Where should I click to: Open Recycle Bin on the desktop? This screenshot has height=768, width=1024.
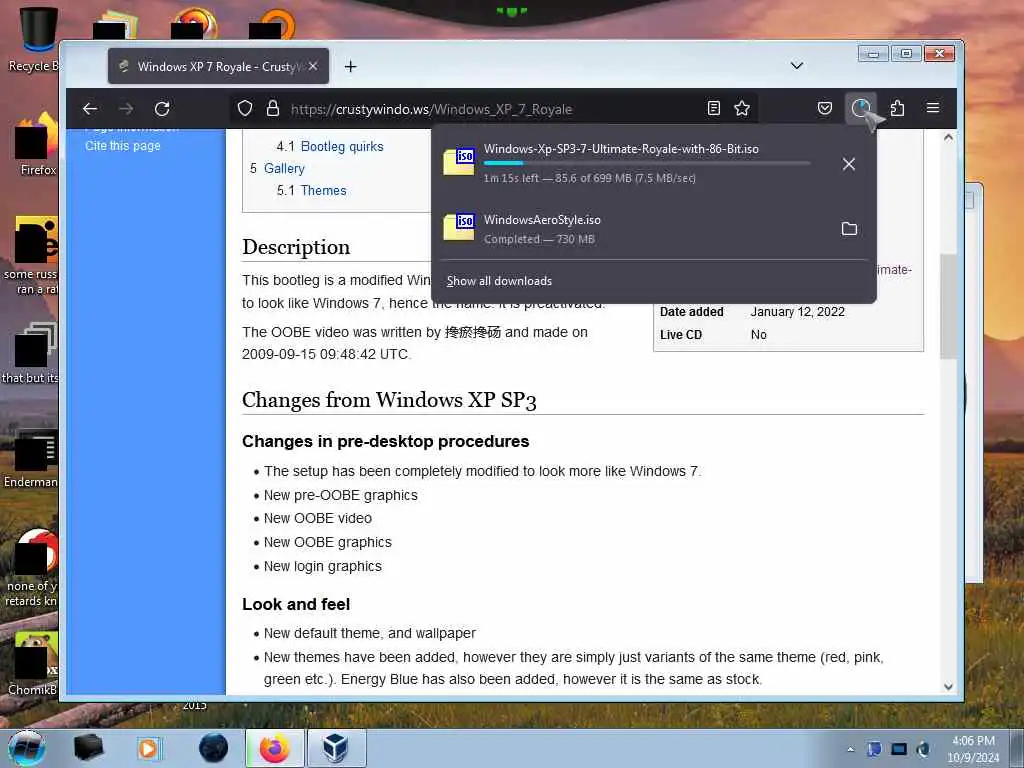point(37,39)
